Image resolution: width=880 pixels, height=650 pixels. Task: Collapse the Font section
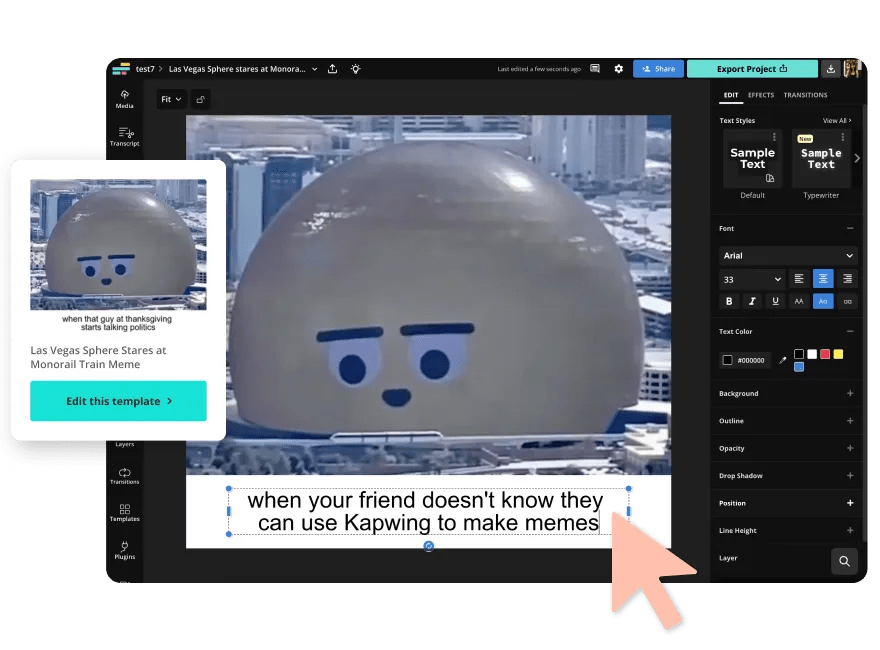pos(850,228)
